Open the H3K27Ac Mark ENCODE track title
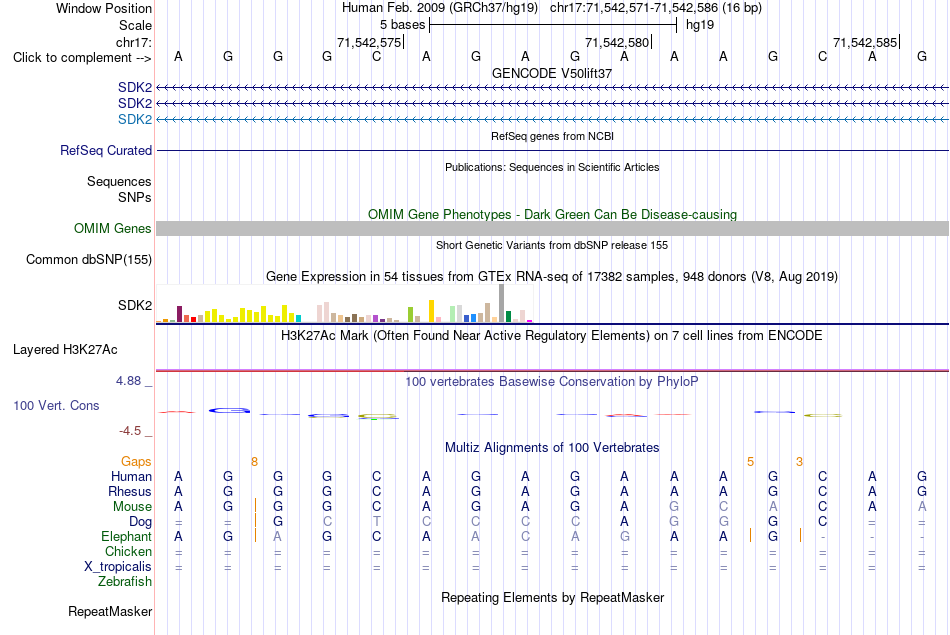The height and width of the screenshot is (635, 950). pos(552,336)
